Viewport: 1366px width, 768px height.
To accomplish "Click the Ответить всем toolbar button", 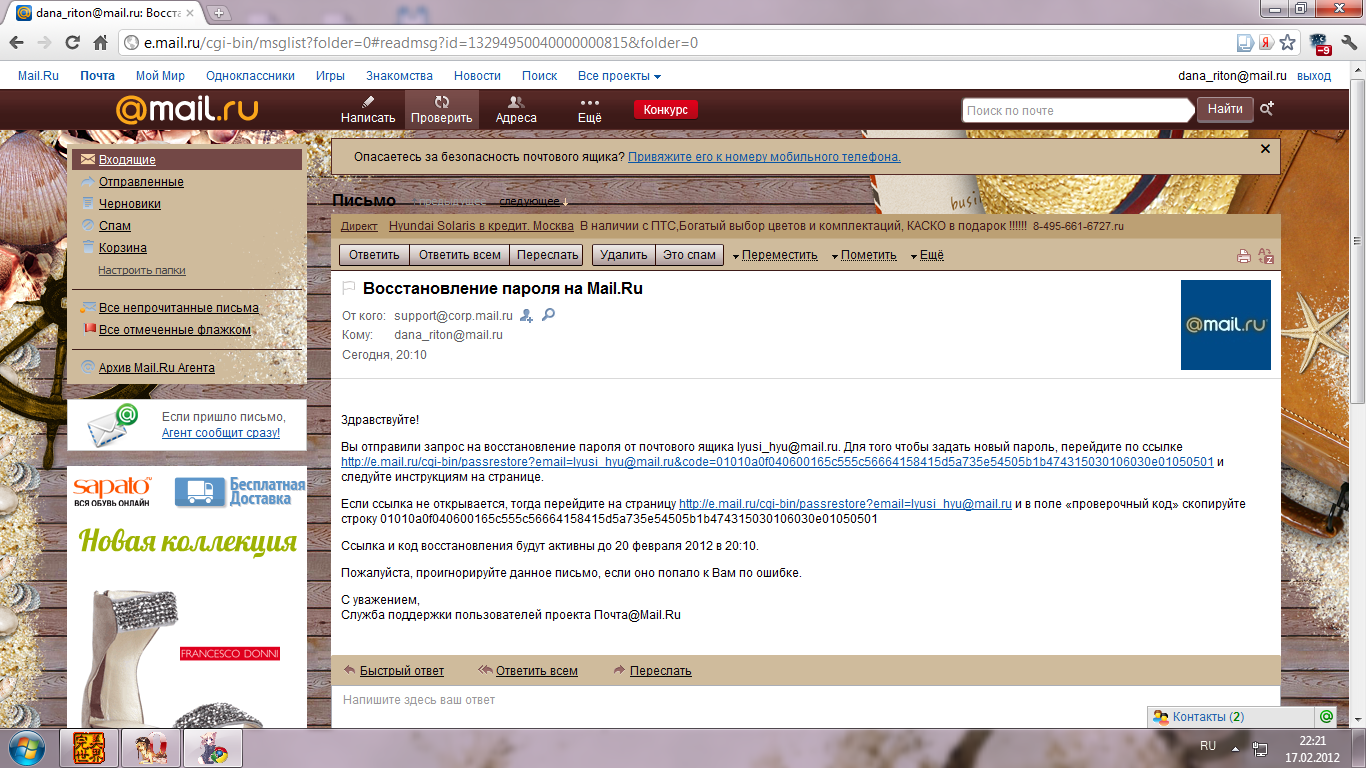I will 460,255.
